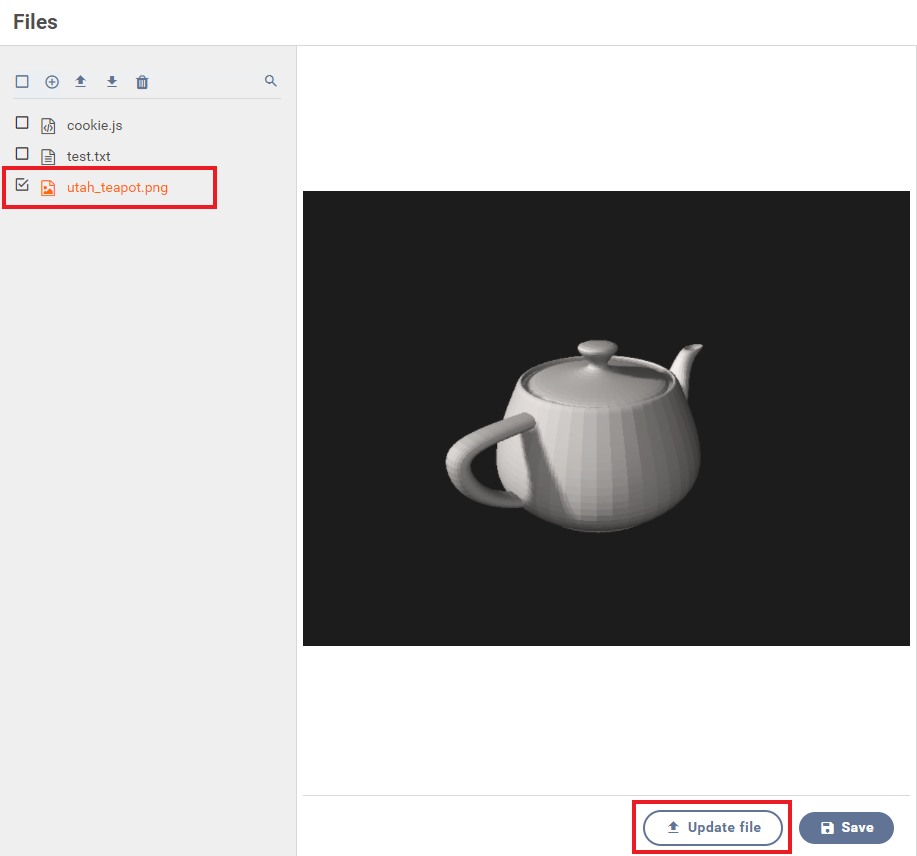Screen dimensions: 917x856
Task: Open cookie.js from the file list
Action: 94,126
